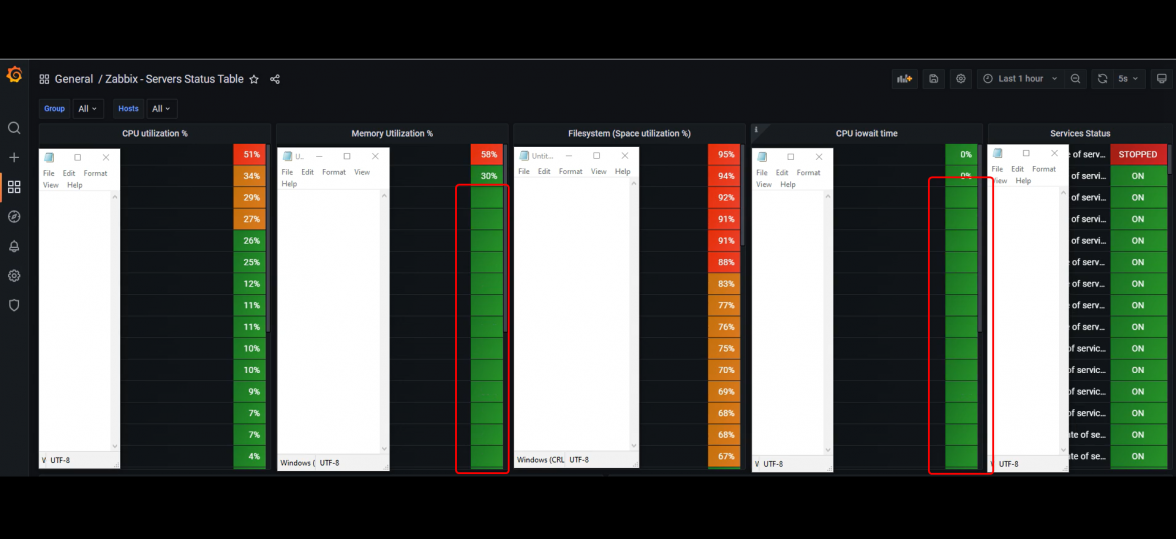The width and height of the screenshot is (1176, 539).
Task: Open the CPU utilization % panel title menu
Action: click(x=154, y=133)
